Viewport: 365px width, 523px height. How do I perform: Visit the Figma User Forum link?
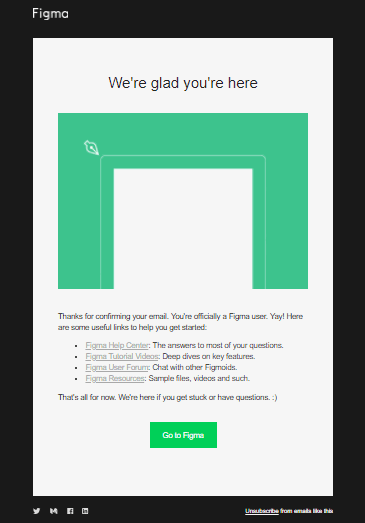(x=117, y=367)
